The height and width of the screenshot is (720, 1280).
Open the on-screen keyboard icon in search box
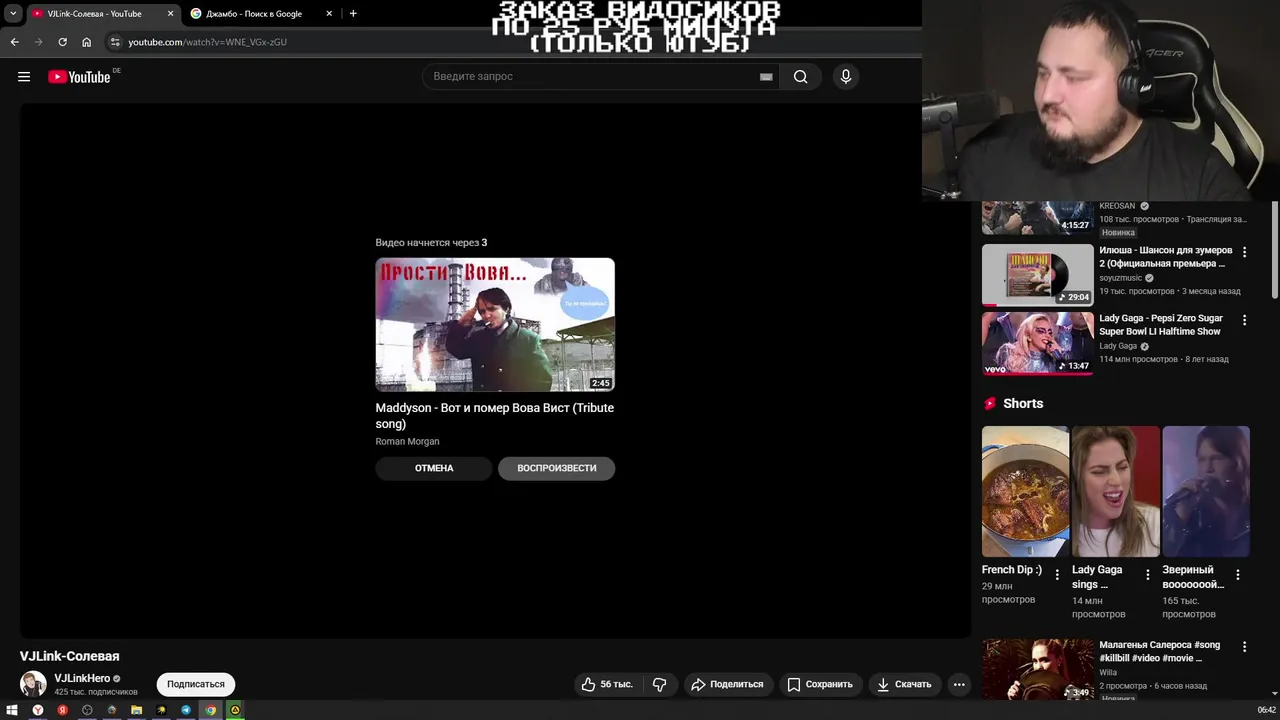pyautogui.click(x=766, y=77)
